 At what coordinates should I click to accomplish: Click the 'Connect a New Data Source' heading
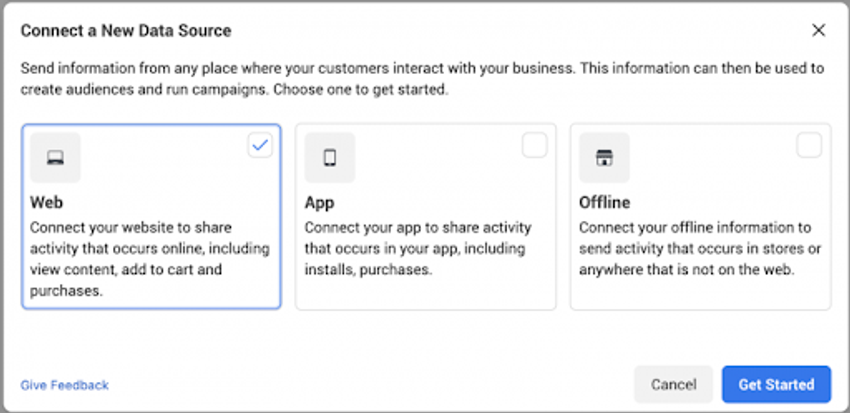(126, 30)
